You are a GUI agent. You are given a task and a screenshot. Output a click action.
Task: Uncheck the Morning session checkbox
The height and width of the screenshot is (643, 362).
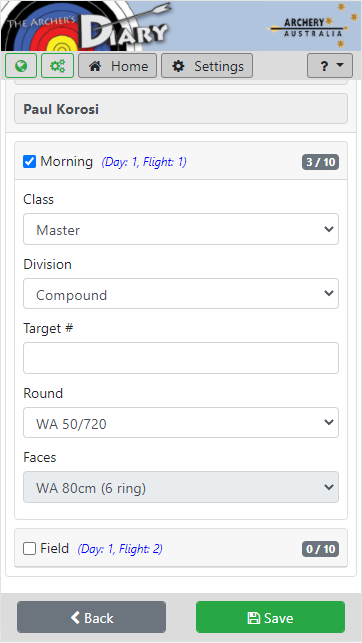pyautogui.click(x=30, y=162)
